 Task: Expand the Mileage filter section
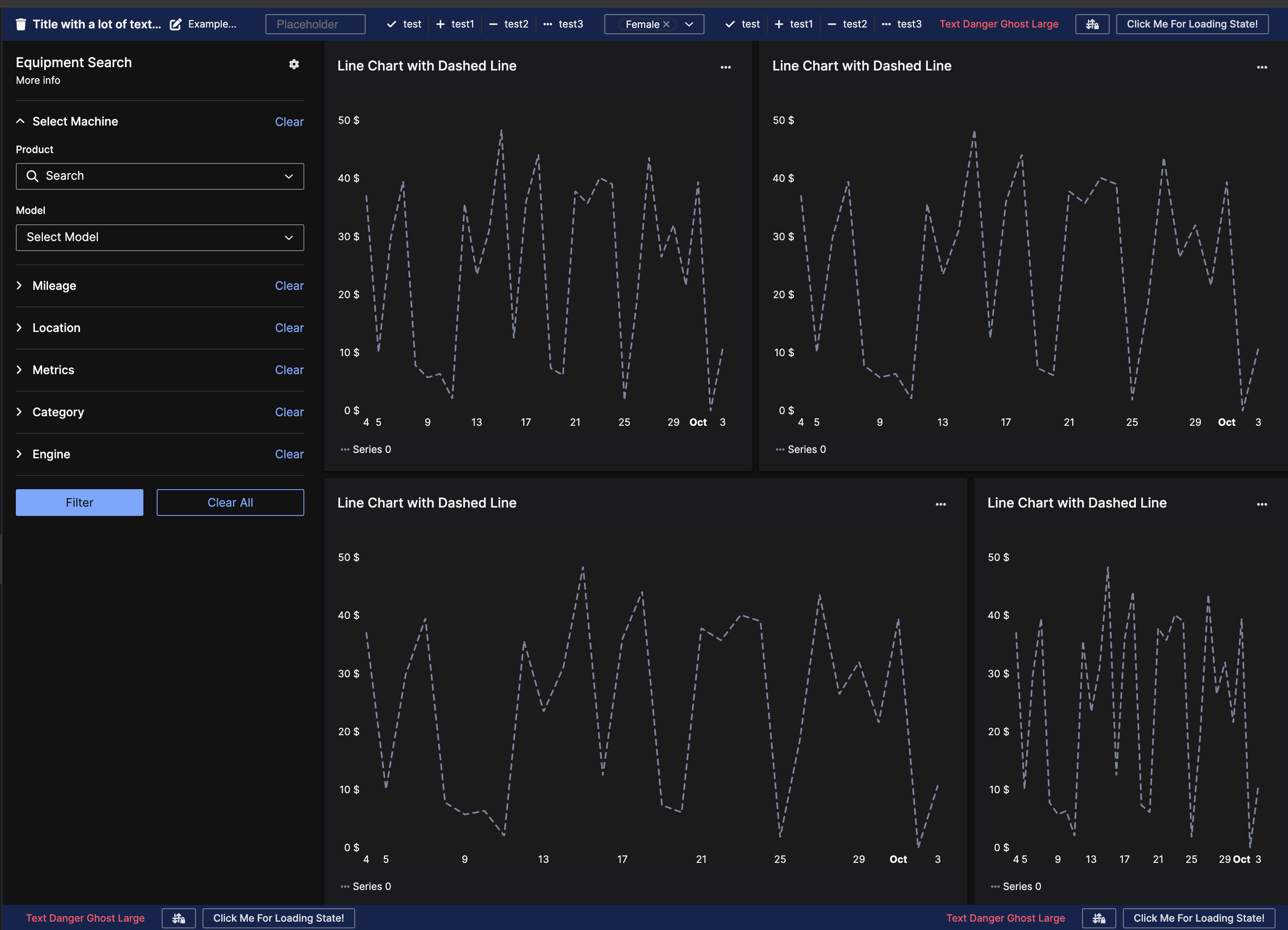click(54, 286)
